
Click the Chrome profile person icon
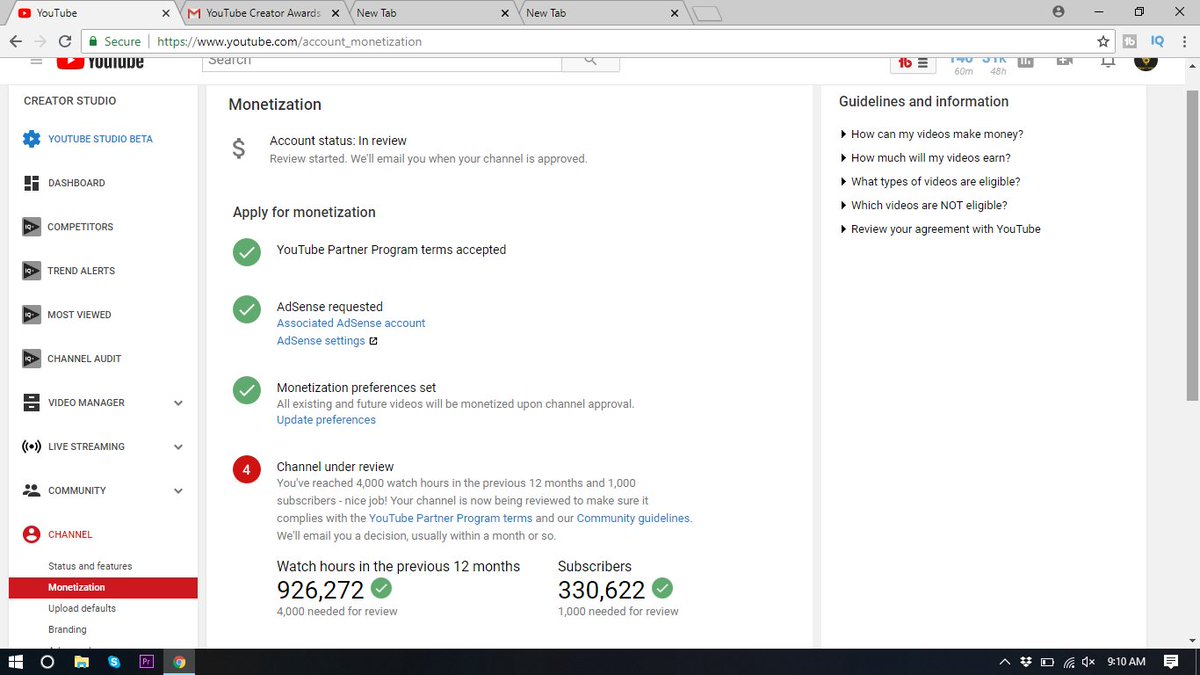[x=1058, y=12]
